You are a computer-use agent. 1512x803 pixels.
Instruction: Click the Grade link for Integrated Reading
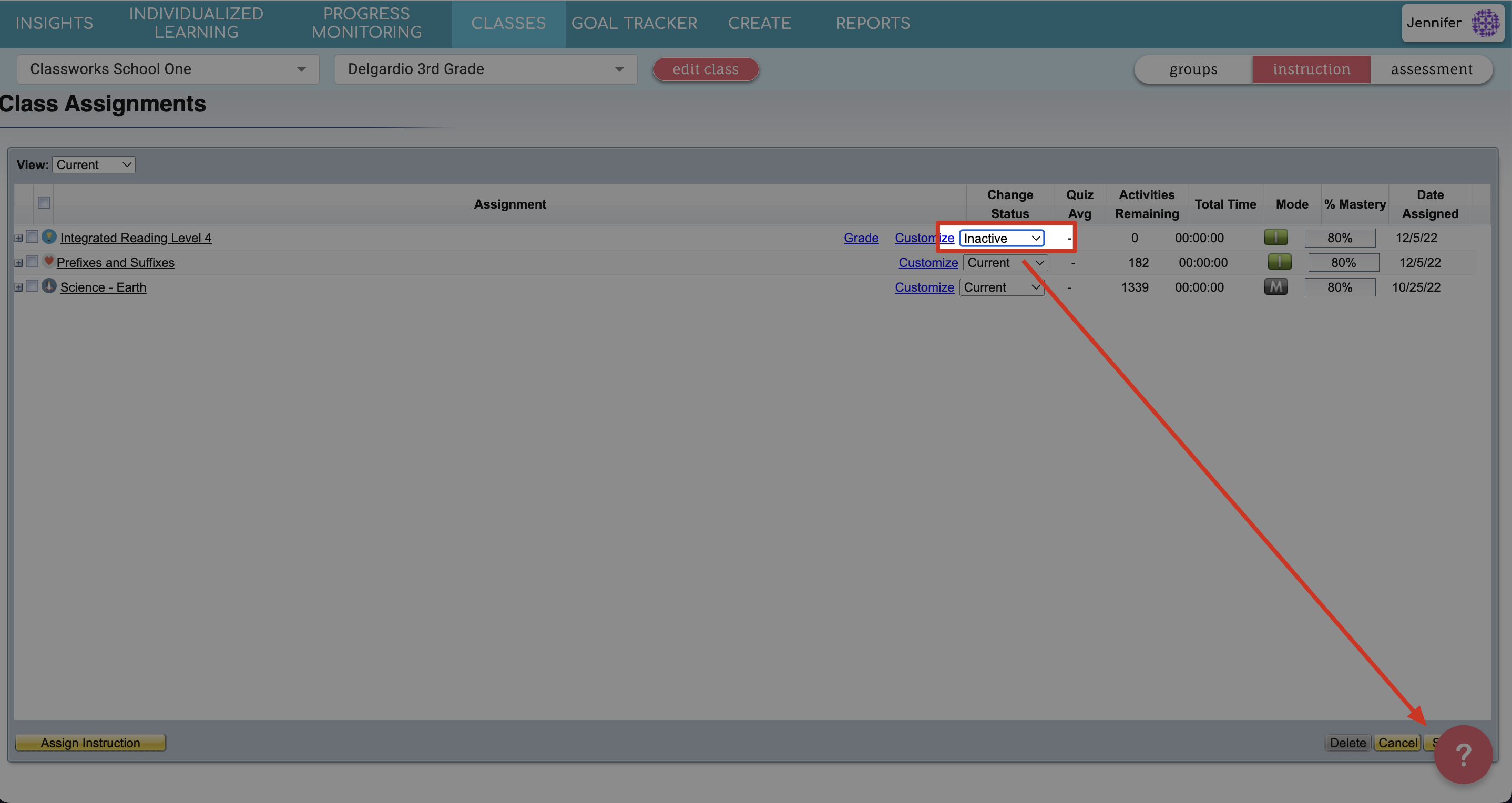[x=861, y=238]
